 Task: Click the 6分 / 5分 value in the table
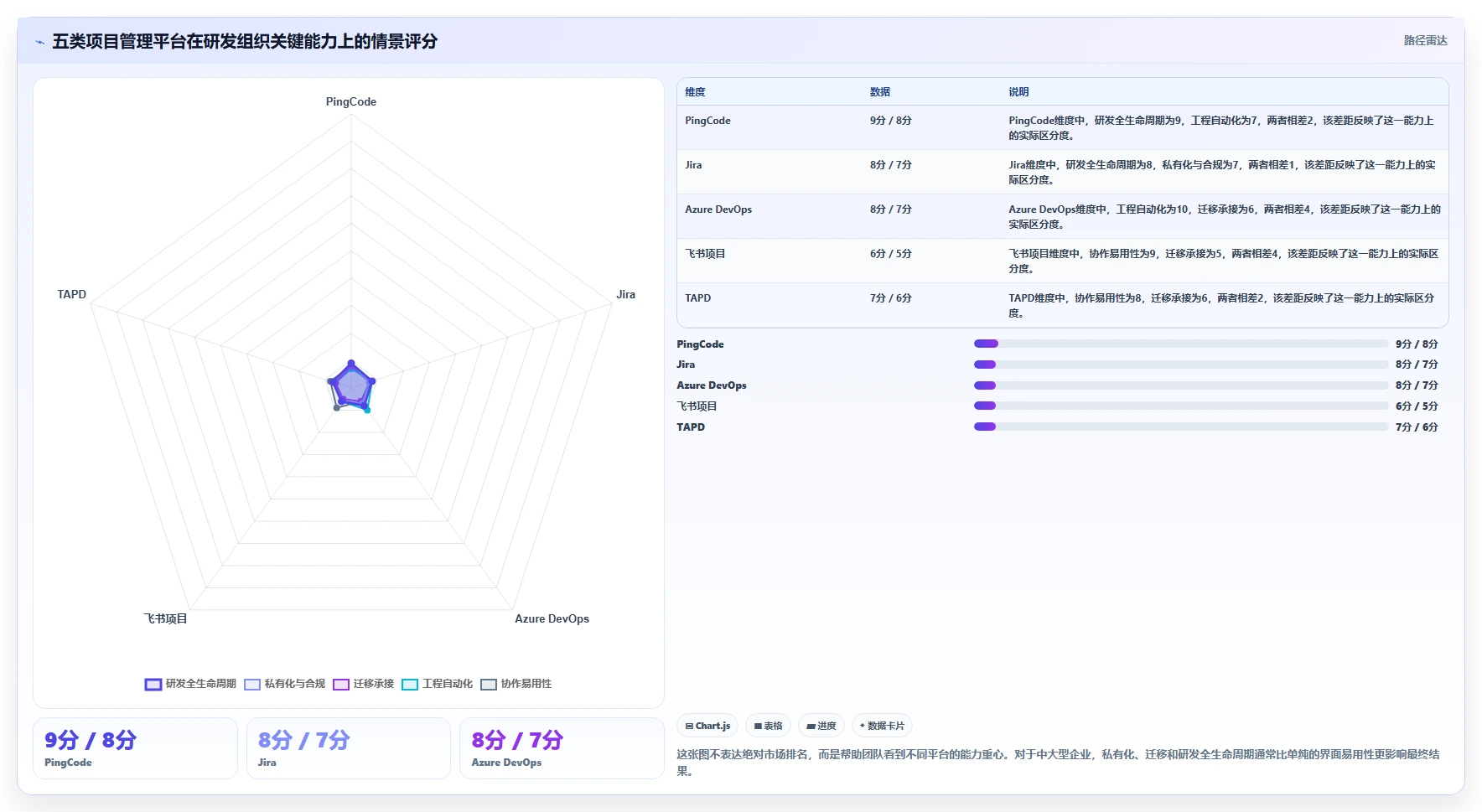[x=890, y=254]
